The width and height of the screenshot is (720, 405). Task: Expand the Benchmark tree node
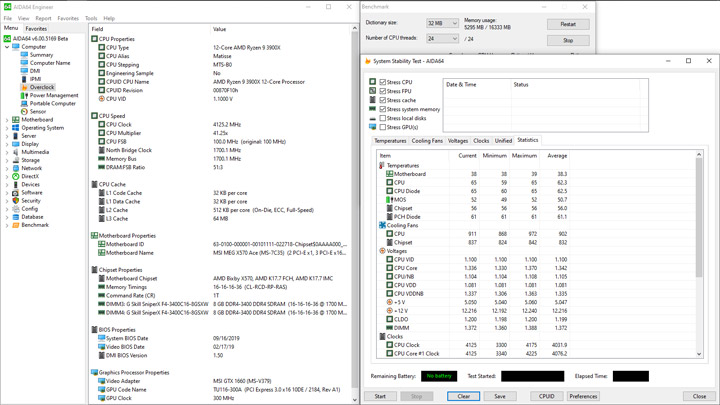point(7,225)
